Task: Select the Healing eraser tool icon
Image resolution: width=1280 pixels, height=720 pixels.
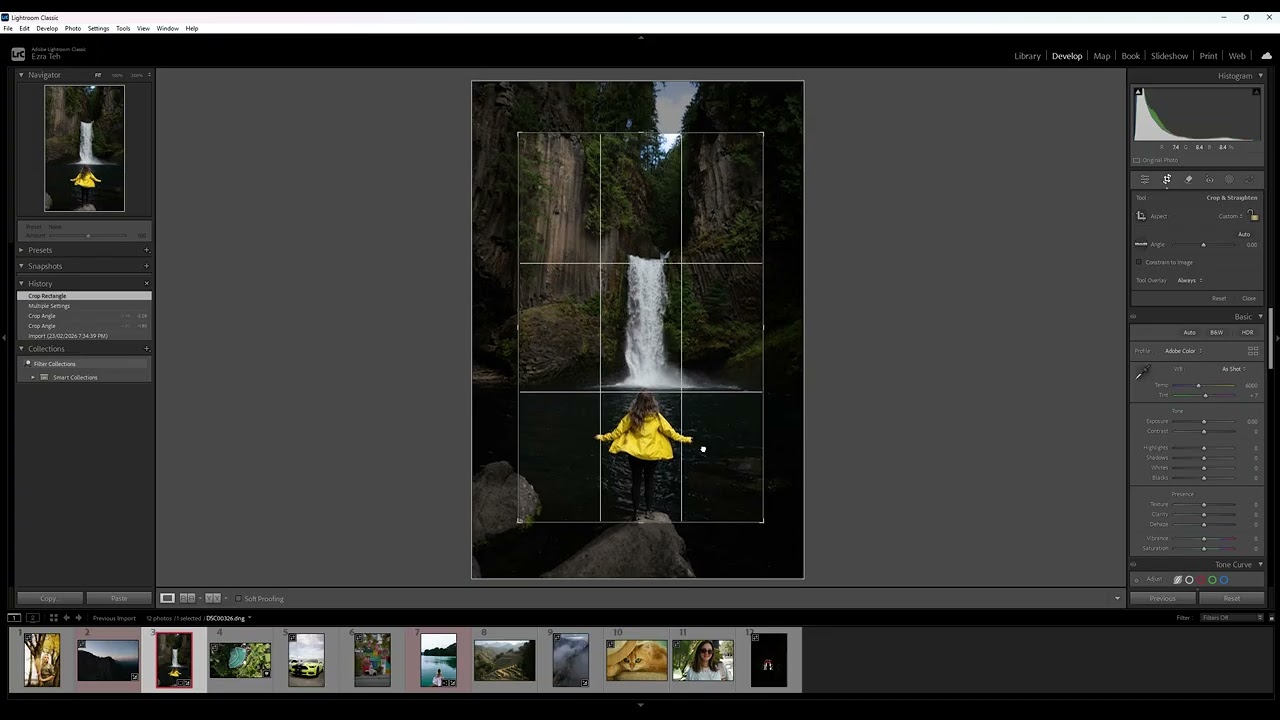Action: click(x=1188, y=180)
